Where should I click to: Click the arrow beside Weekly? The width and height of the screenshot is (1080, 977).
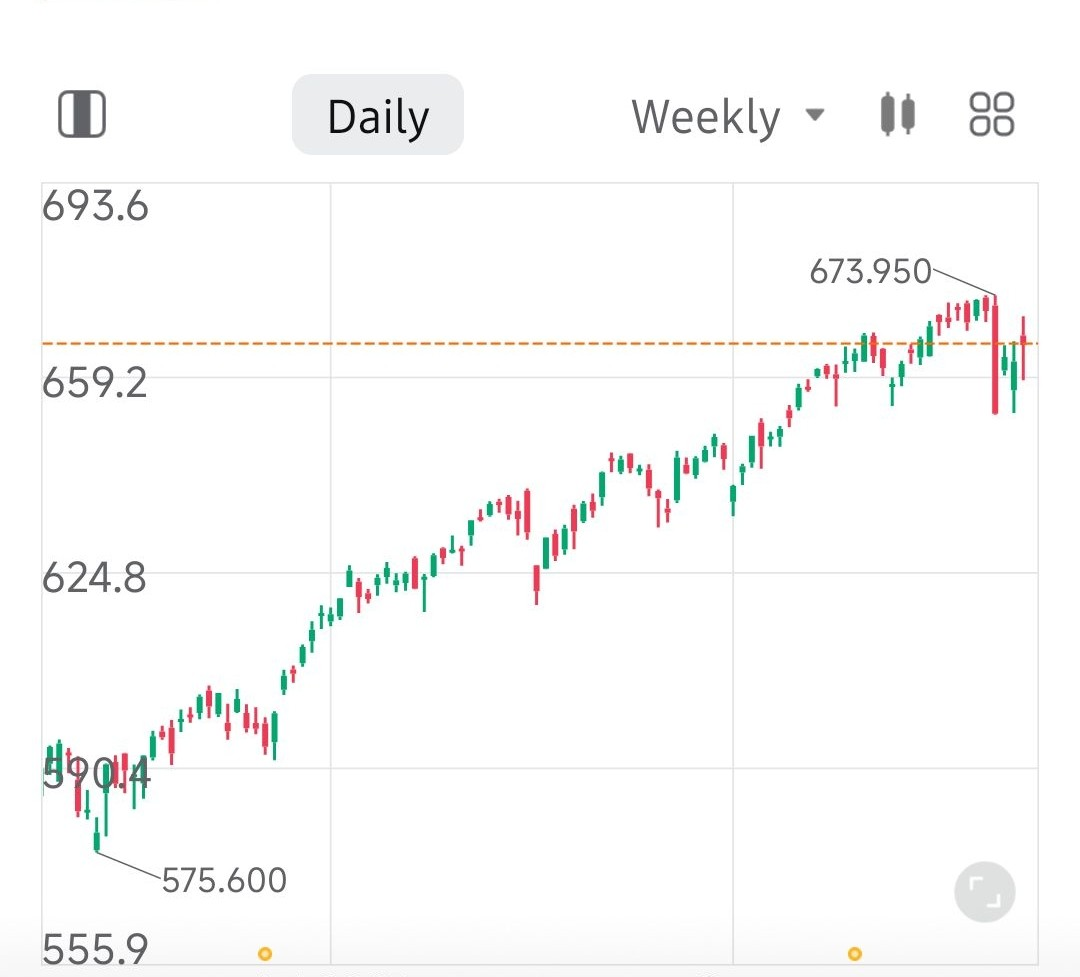[815, 114]
